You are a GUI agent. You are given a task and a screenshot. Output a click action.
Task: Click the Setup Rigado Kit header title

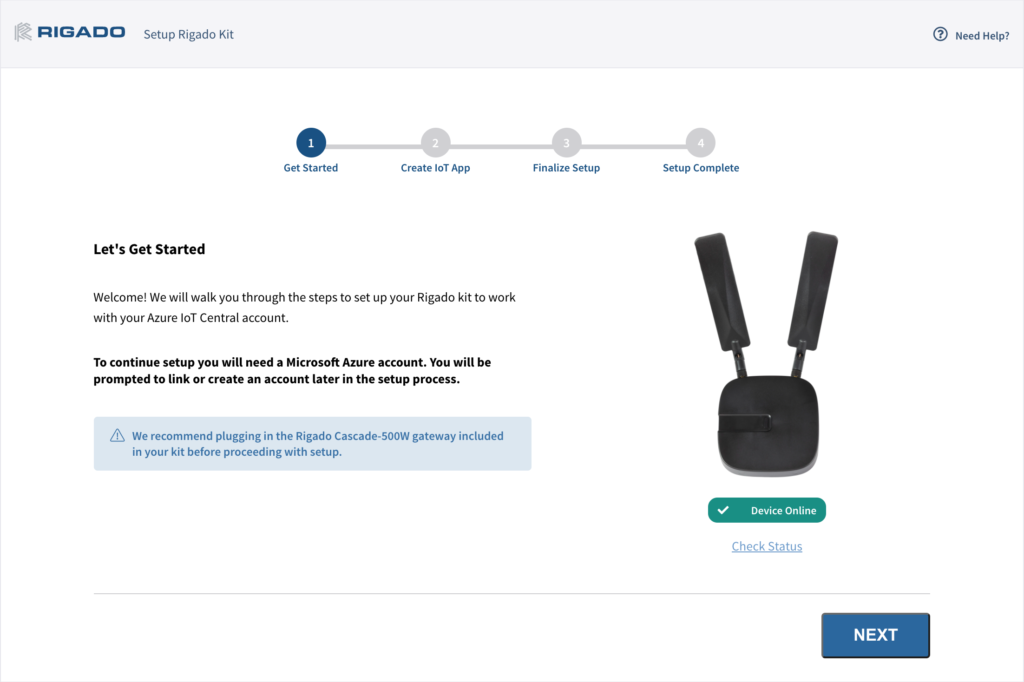coord(188,35)
